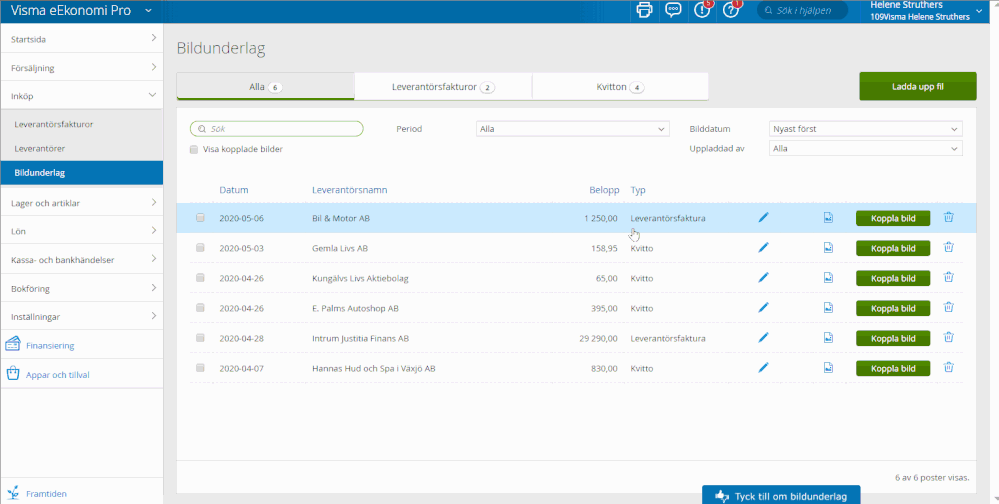Switch to the Kvitton tab

coord(620,87)
